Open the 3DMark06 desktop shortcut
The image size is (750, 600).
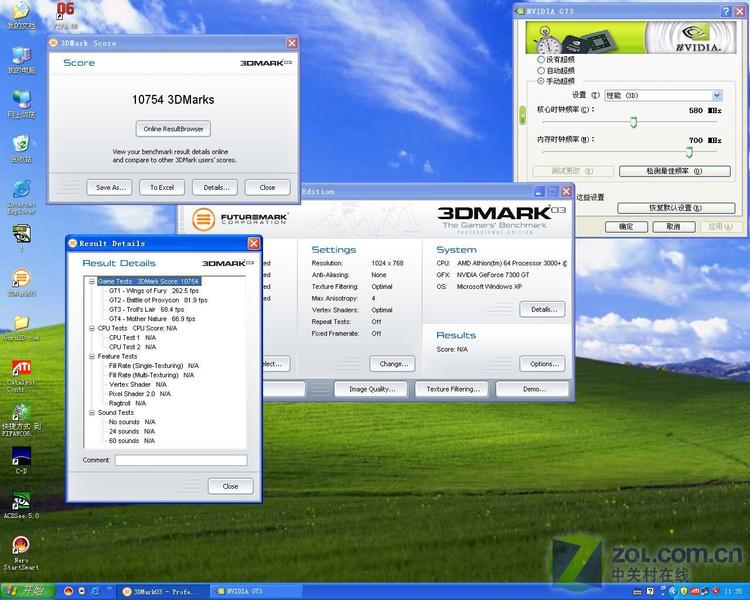[x=65, y=15]
